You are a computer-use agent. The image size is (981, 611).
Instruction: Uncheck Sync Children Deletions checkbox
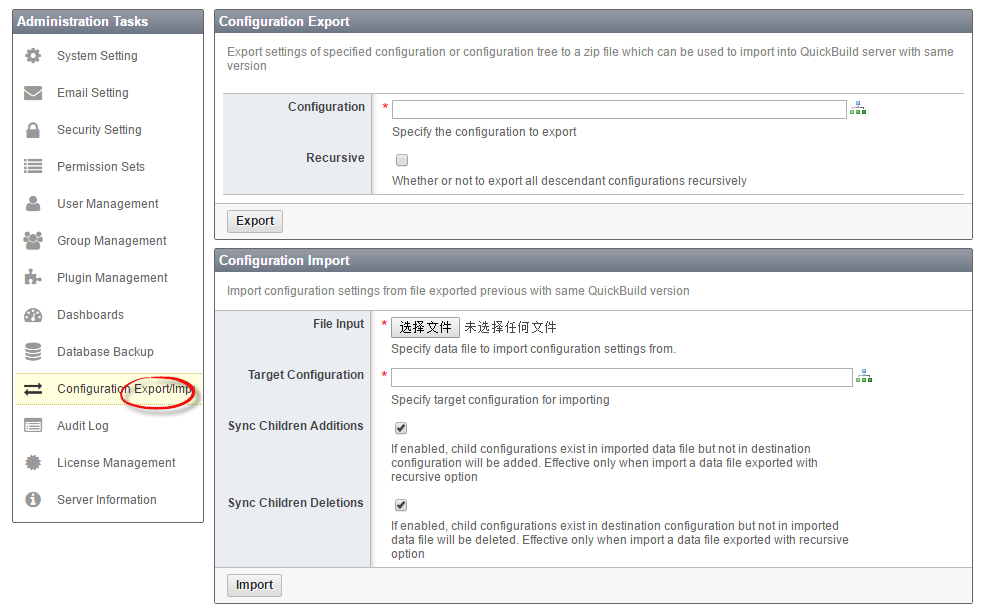[x=401, y=505]
